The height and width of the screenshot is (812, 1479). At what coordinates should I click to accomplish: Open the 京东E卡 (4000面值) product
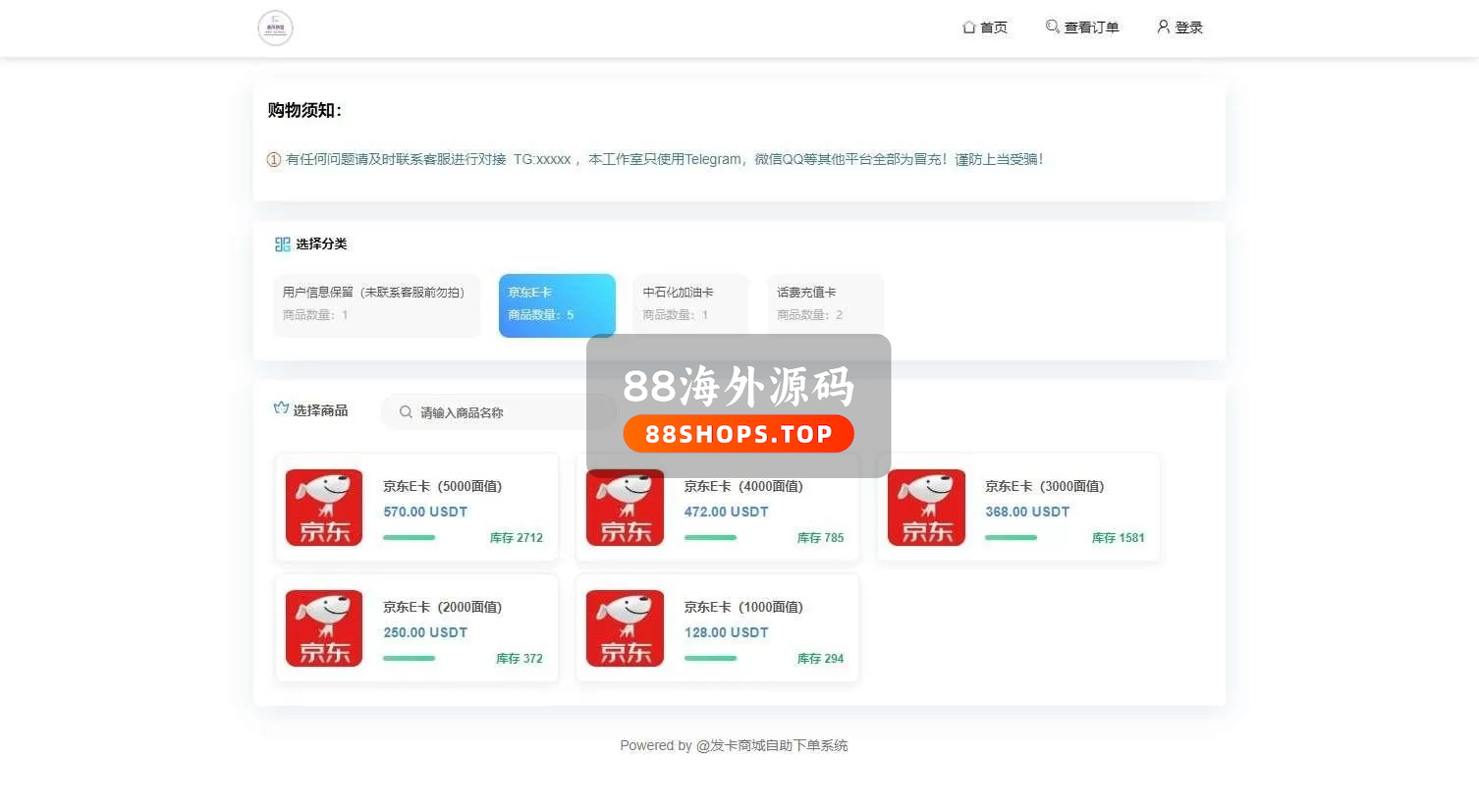[x=743, y=486]
